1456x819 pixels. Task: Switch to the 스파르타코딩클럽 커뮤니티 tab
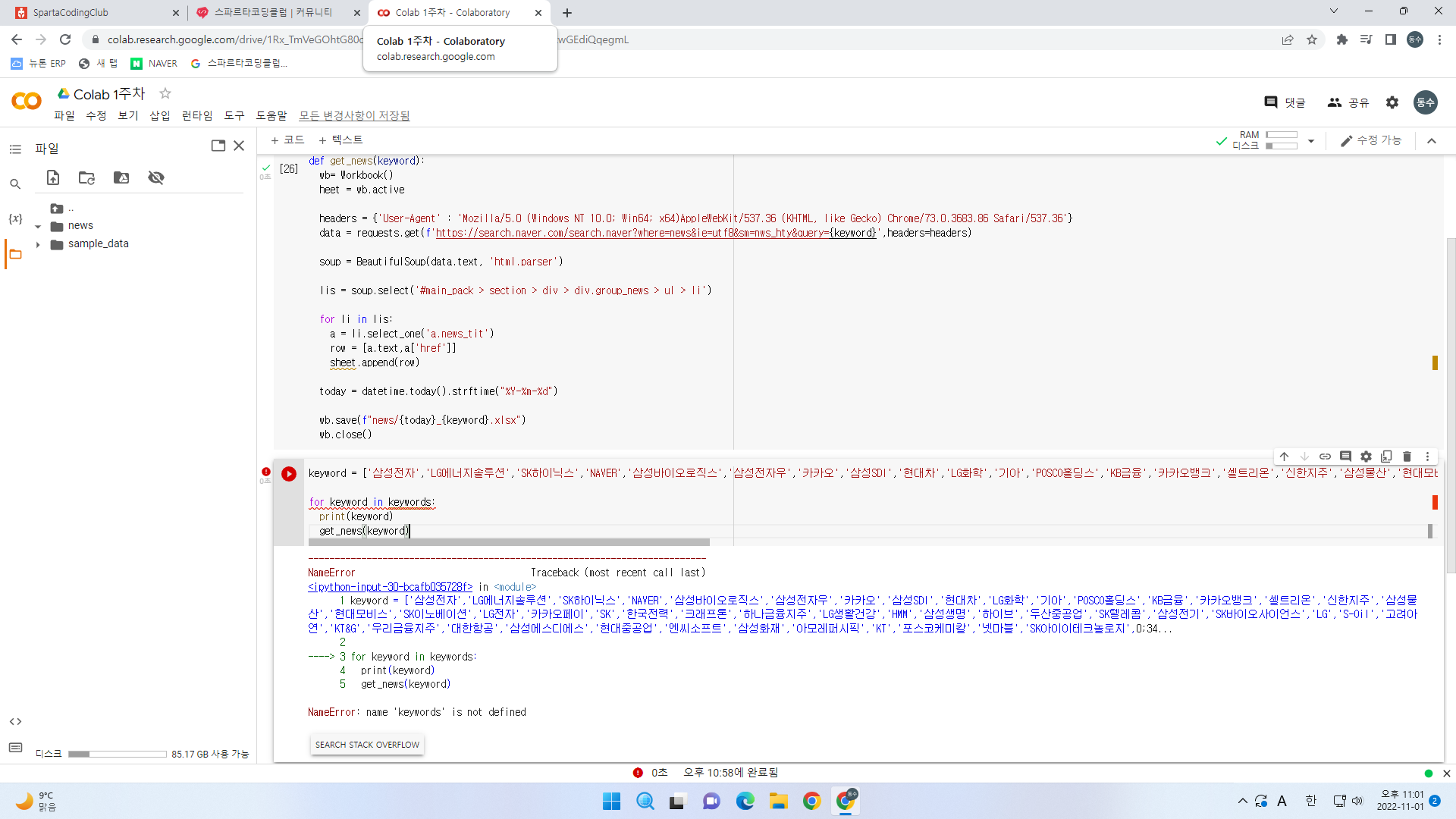(x=277, y=13)
